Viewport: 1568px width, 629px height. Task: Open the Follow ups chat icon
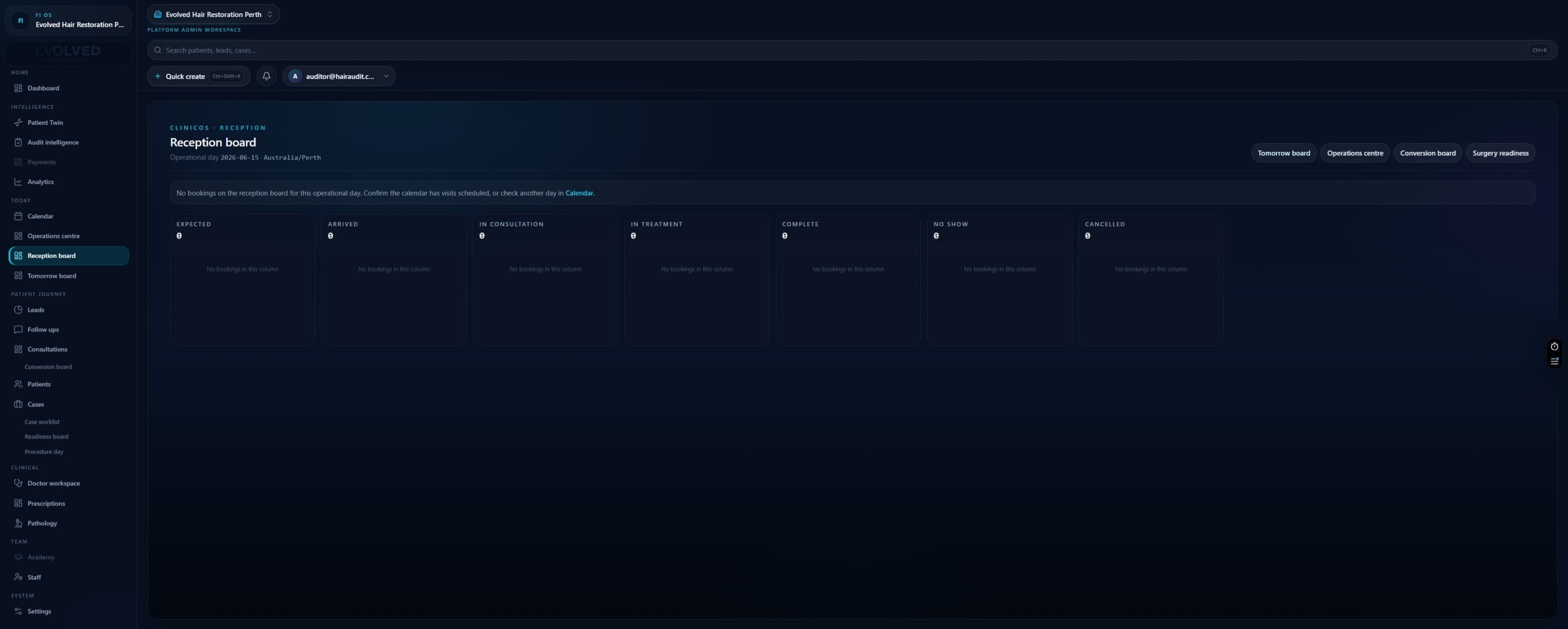pyautogui.click(x=18, y=330)
